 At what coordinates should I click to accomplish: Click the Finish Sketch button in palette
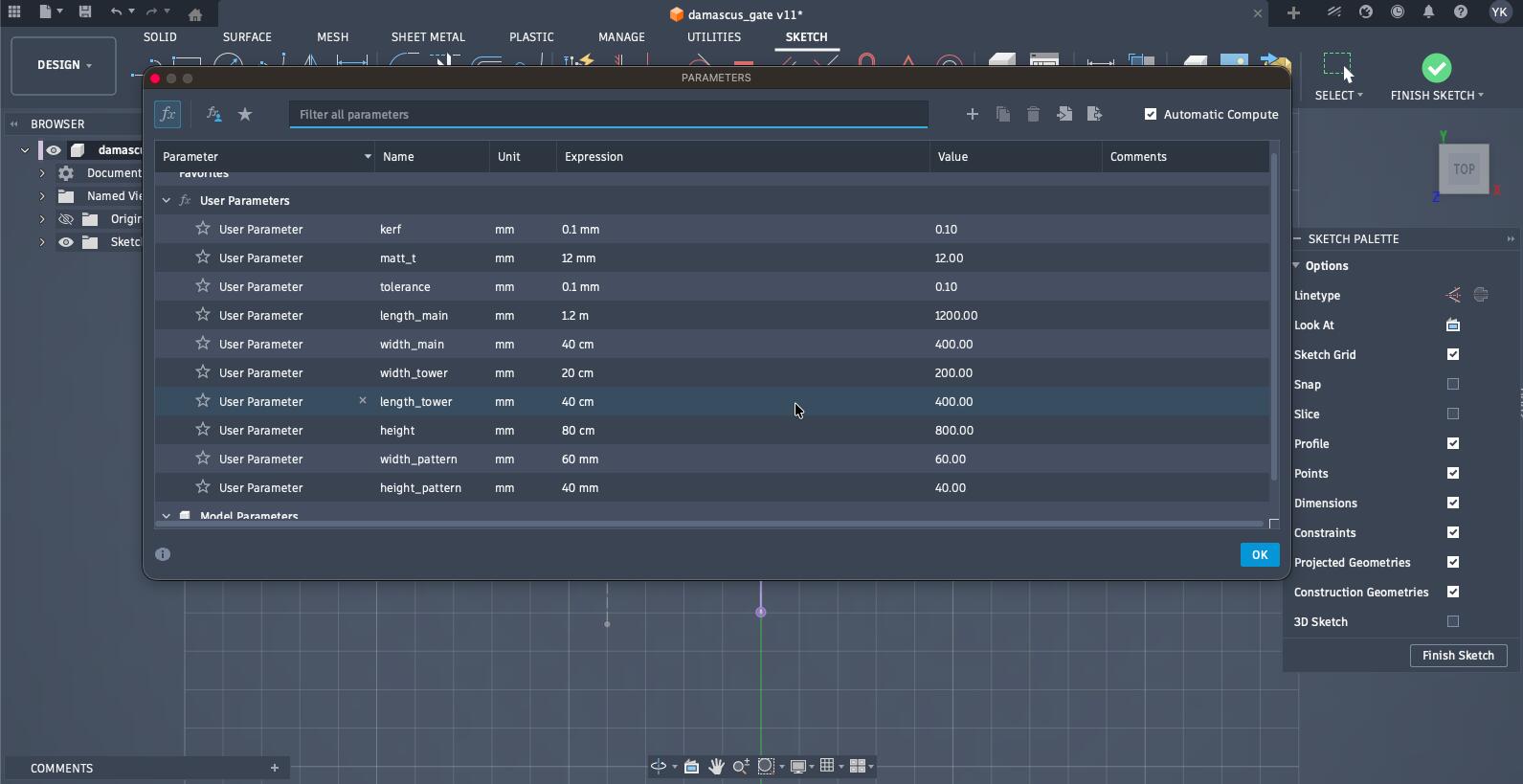tap(1458, 655)
